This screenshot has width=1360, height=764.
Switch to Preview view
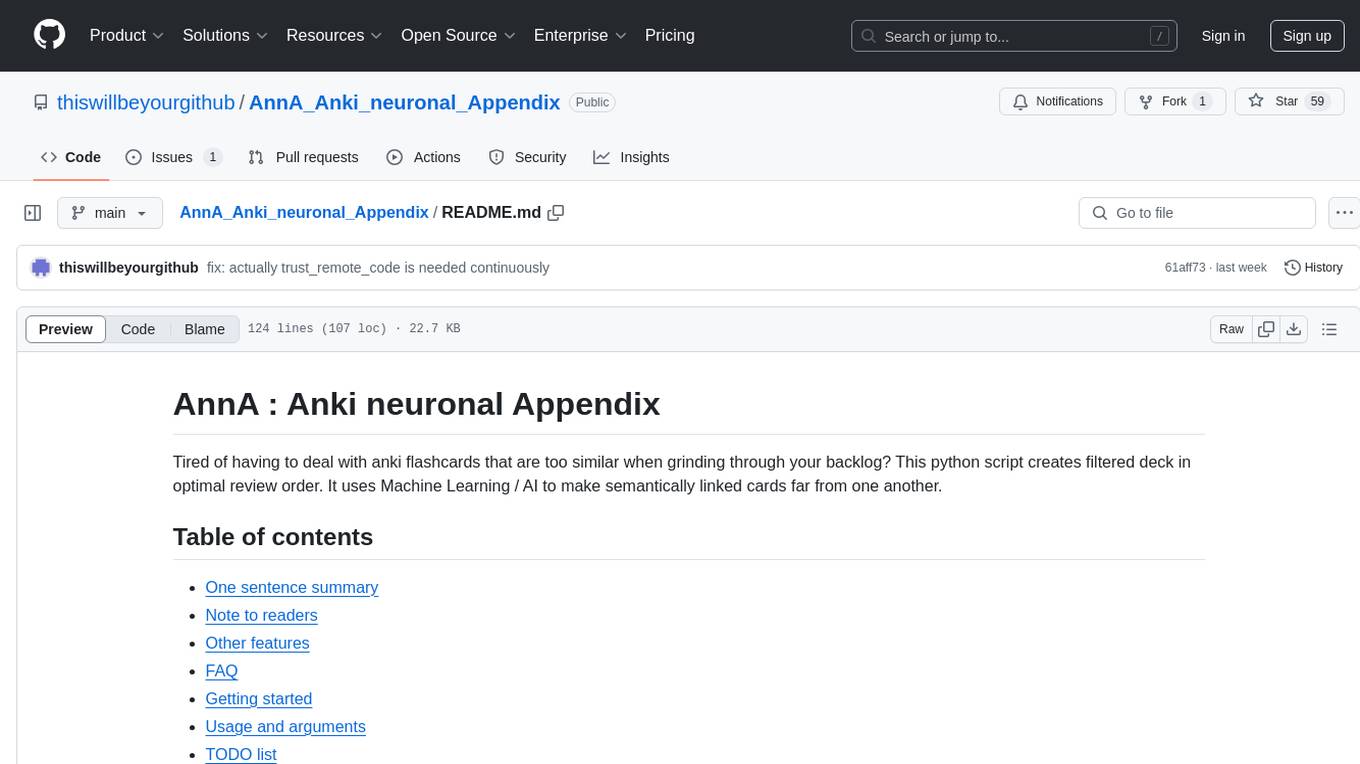click(x=66, y=329)
